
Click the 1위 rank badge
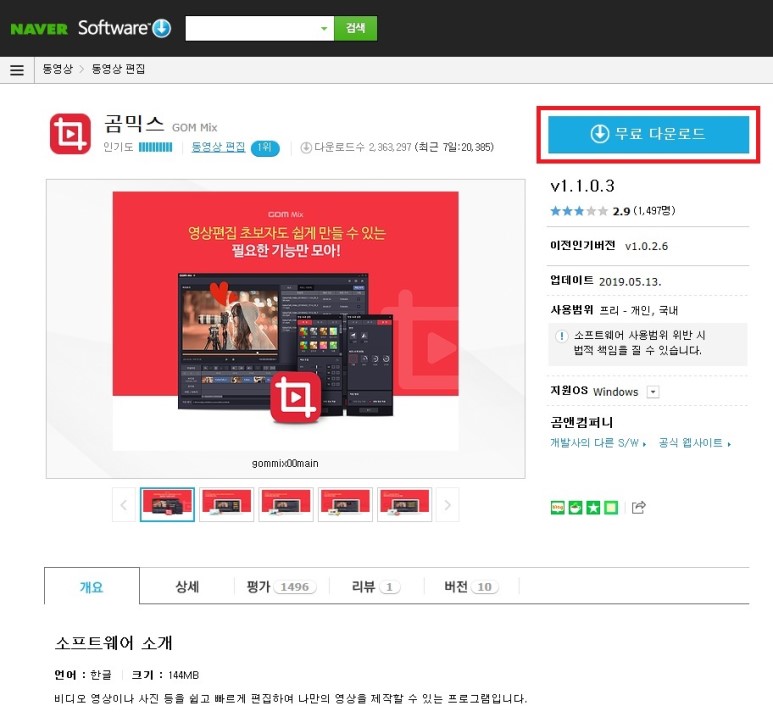(265, 147)
